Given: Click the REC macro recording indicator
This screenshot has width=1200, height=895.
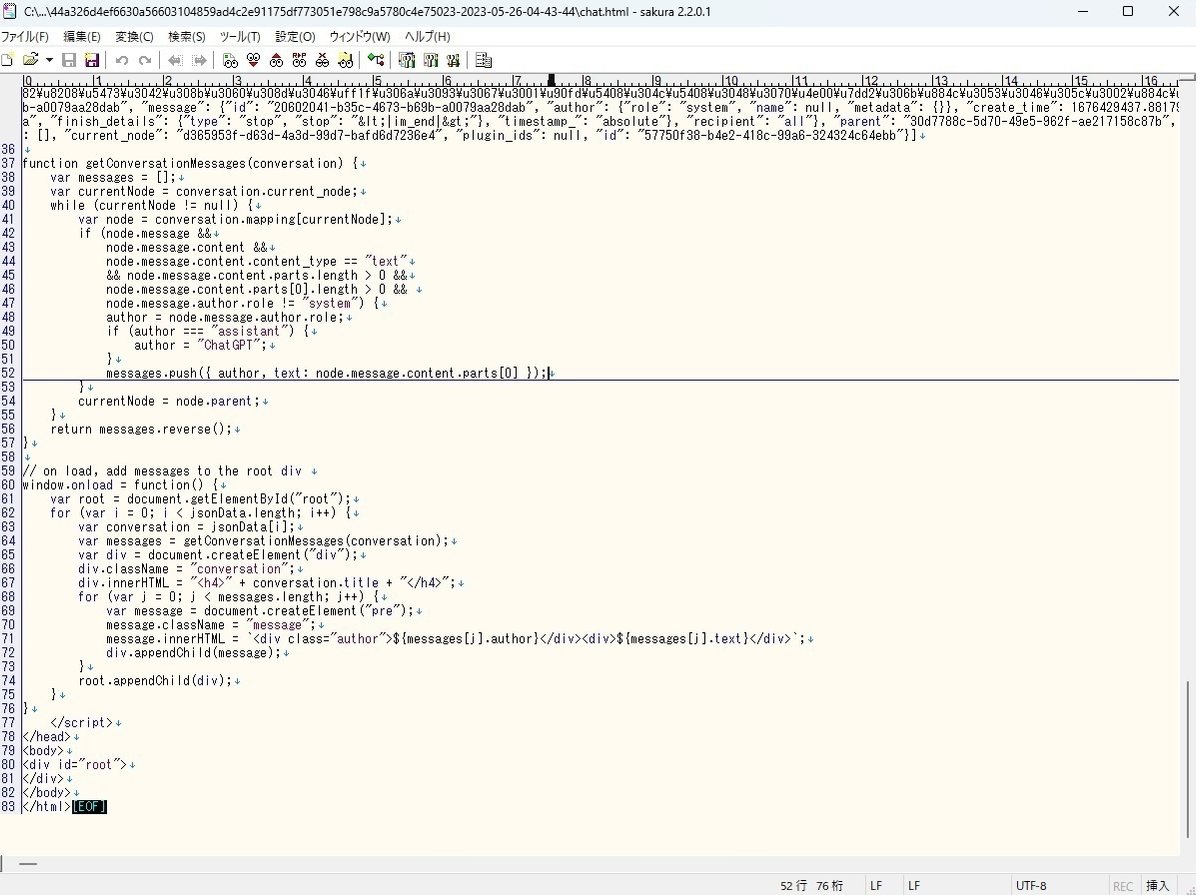Looking at the screenshot, I should click(x=1122, y=886).
